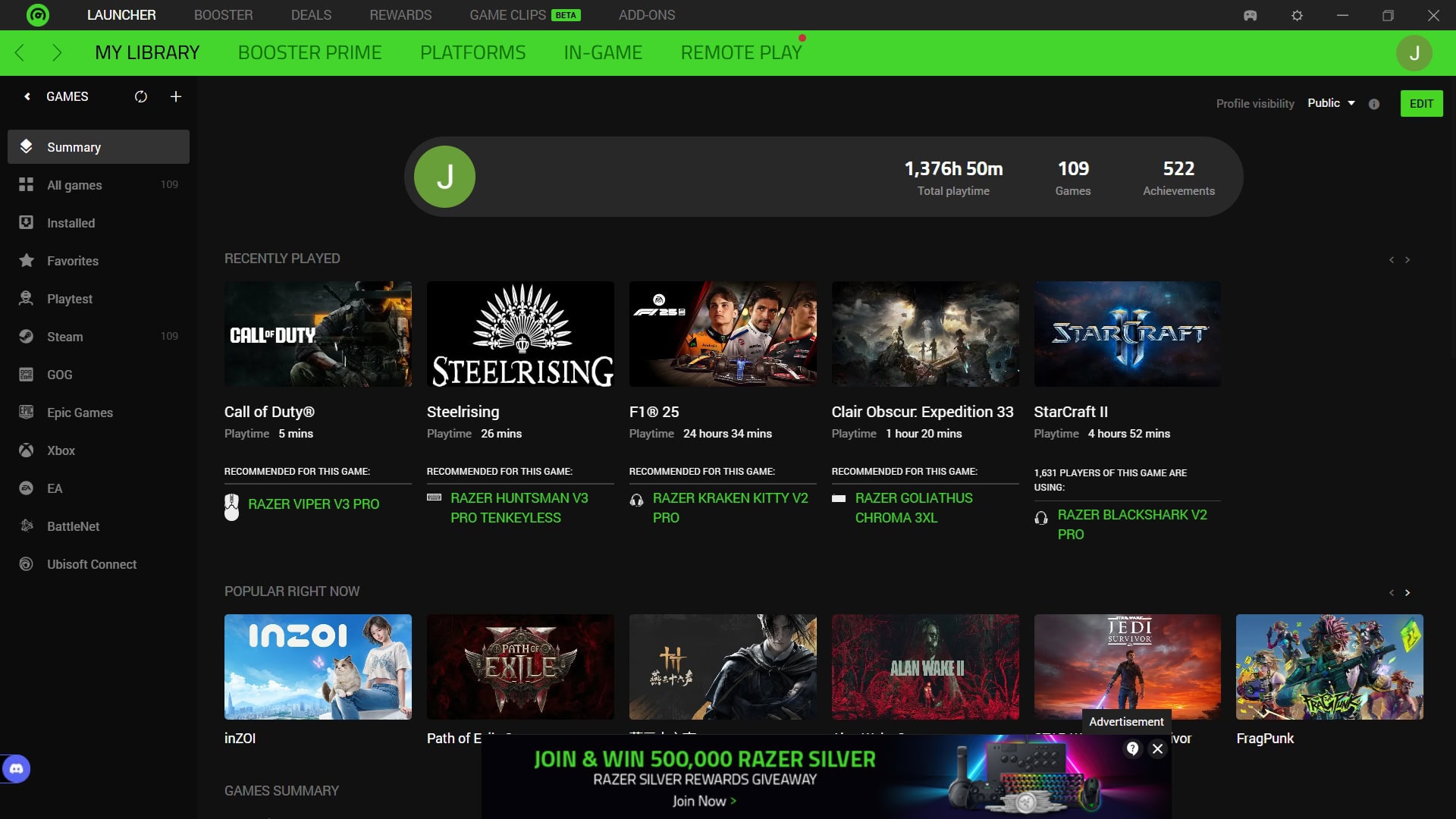Image resolution: width=1456 pixels, height=819 pixels.
Task: Switch to the DEALS top tab
Action: pos(311,15)
